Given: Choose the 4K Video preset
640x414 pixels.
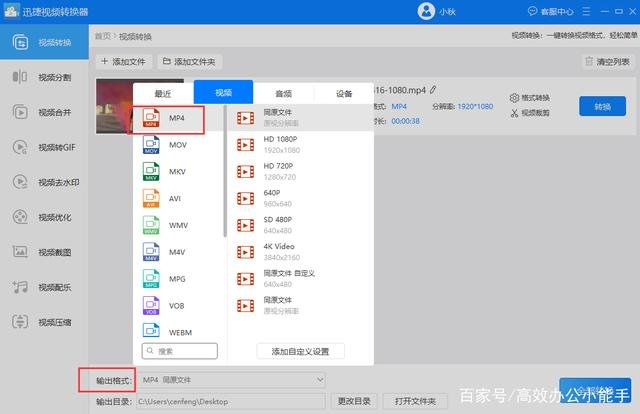Looking at the screenshot, I should [x=301, y=252].
